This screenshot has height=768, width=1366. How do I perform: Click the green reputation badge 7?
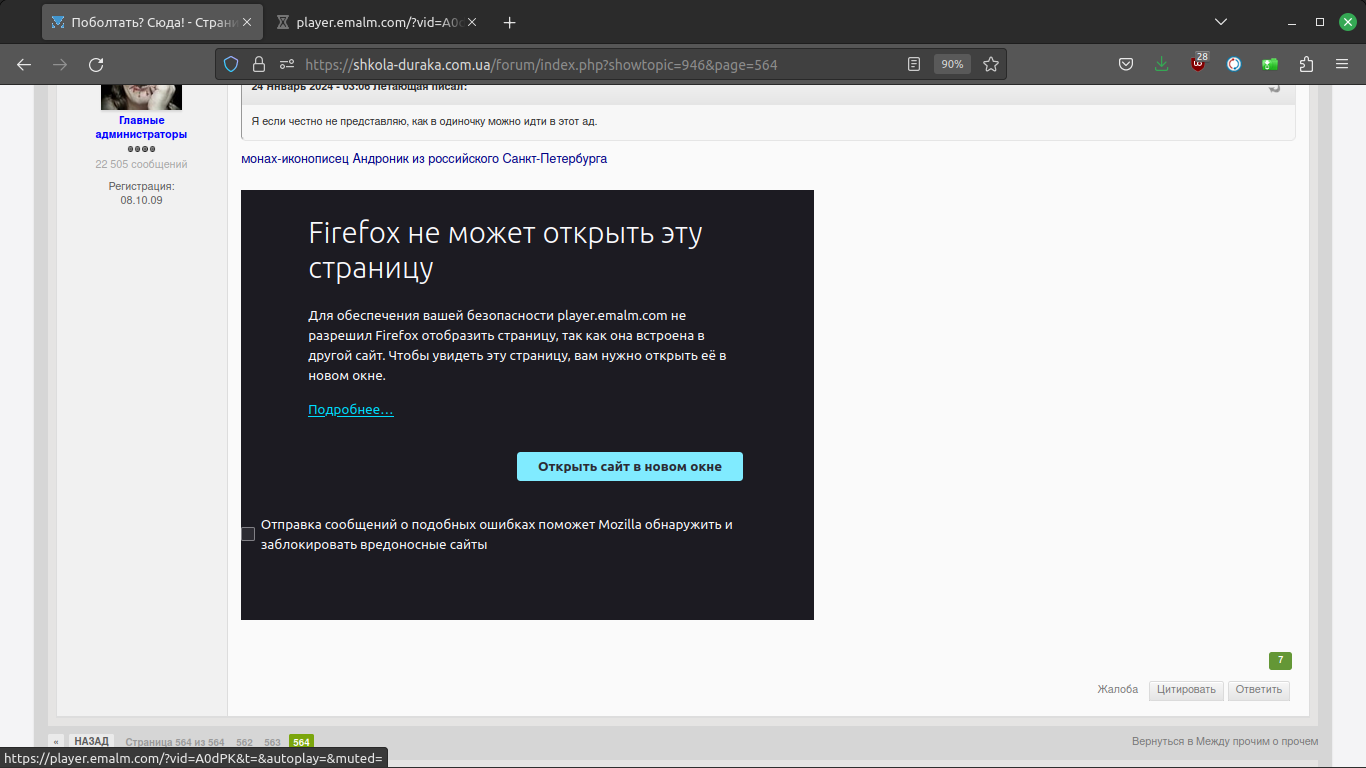pos(1280,660)
